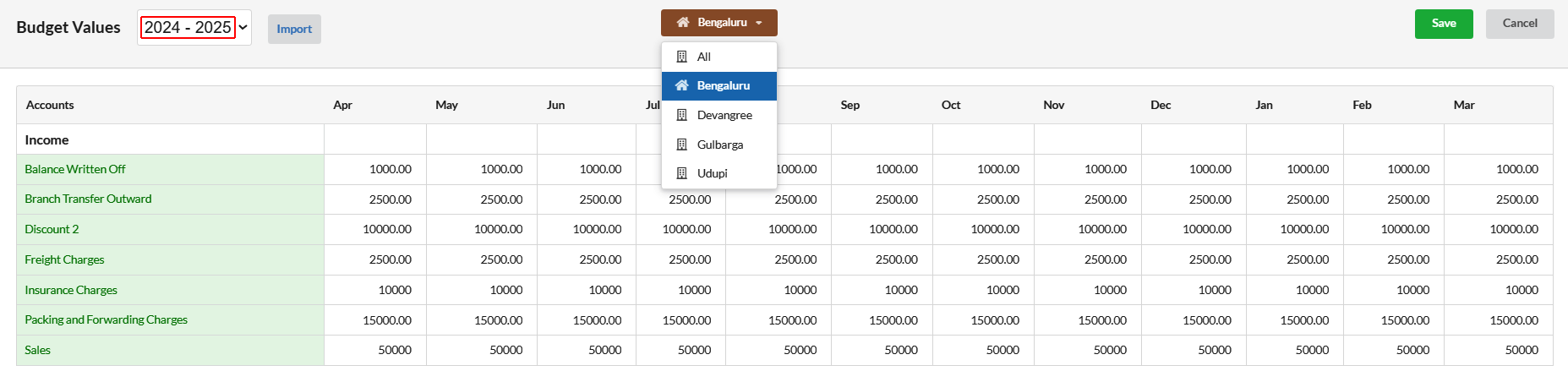This screenshot has height=382, width=1568.
Task: Click the home icon on Bengaluru button
Action: click(683, 22)
